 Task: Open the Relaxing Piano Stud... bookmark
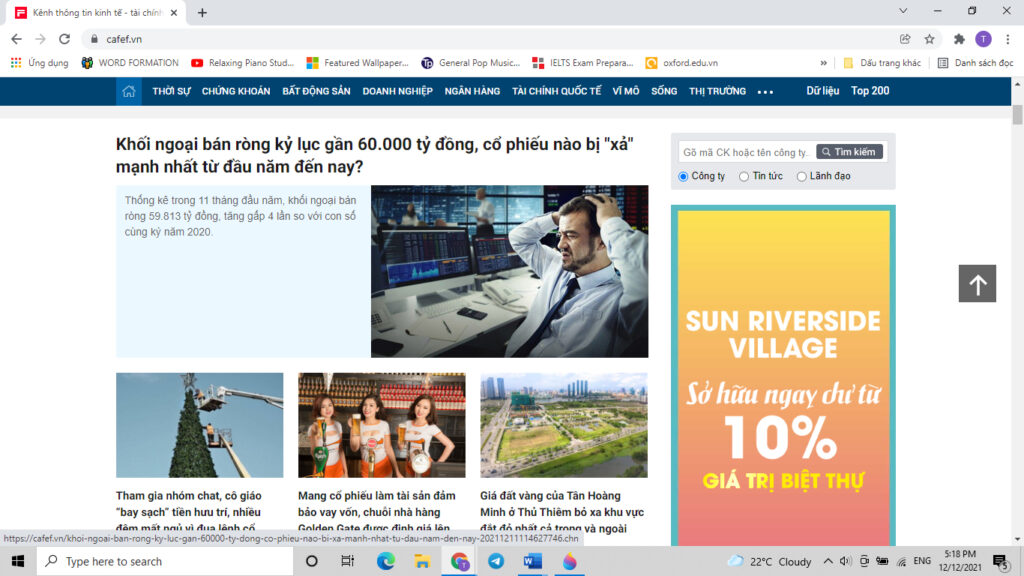pyautogui.click(x=242, y=63)
